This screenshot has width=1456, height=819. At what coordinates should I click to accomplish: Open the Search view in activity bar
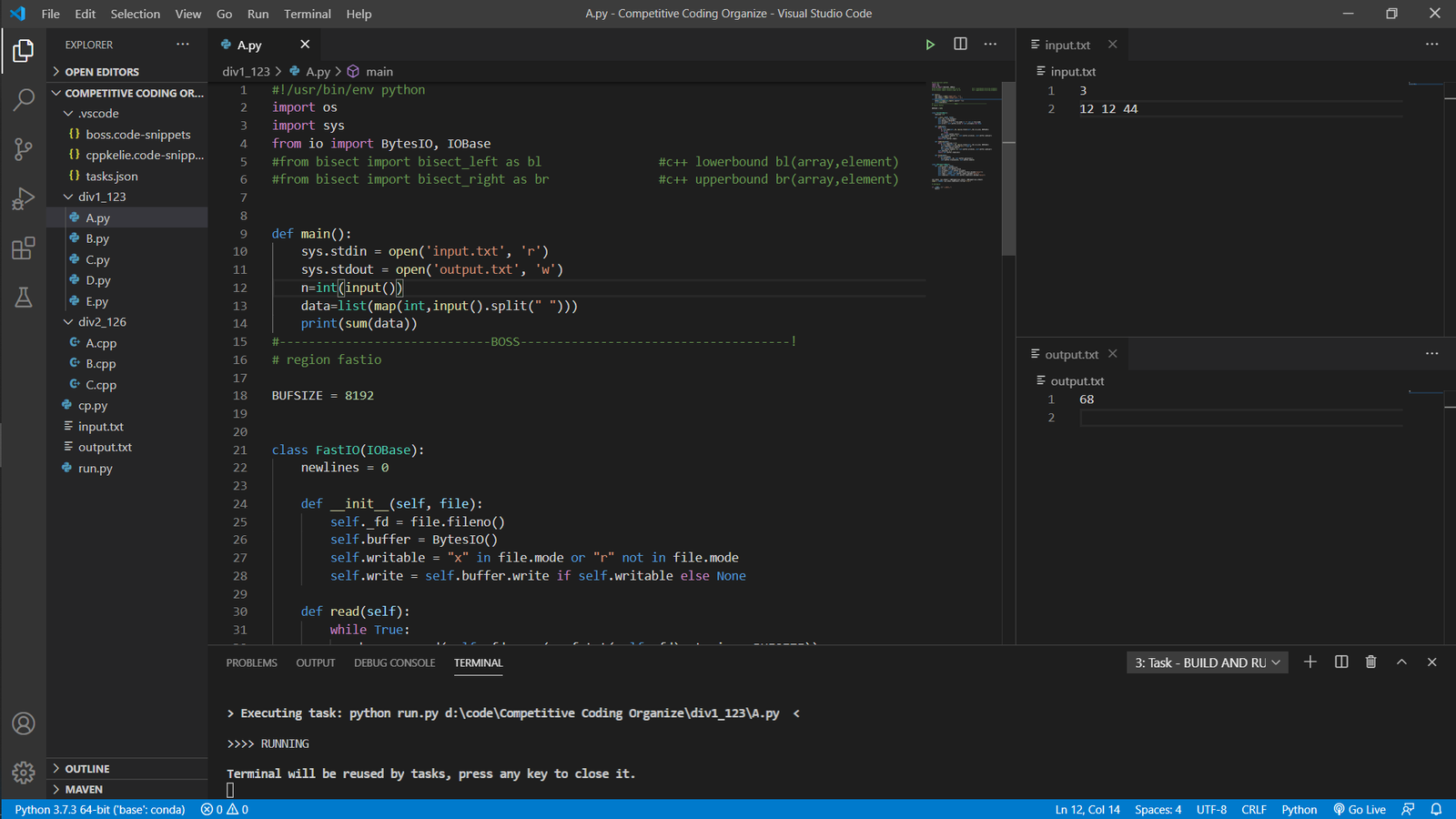pyautogui.click(x=24, y=99)
